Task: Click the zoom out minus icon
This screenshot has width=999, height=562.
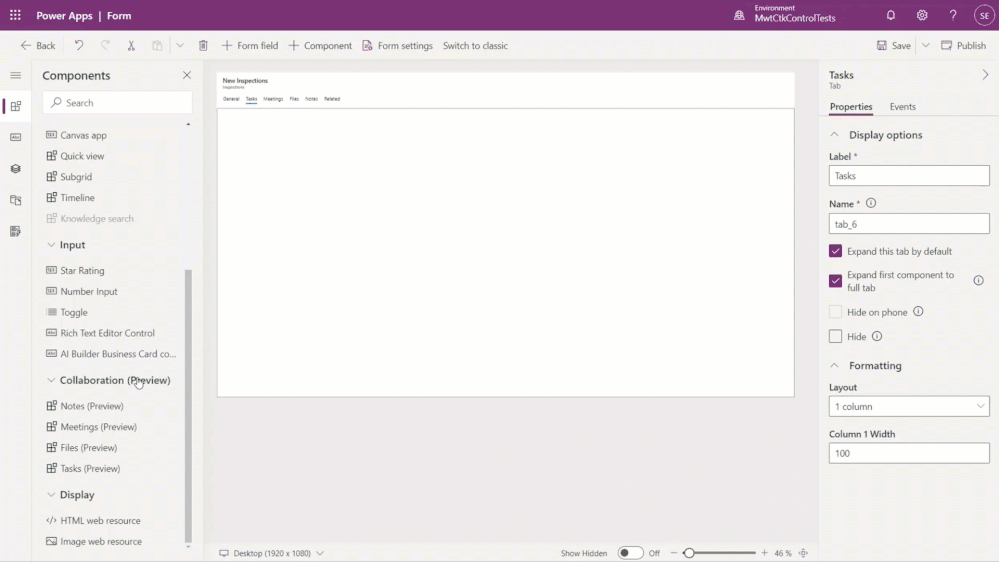Action: (673, 553)
